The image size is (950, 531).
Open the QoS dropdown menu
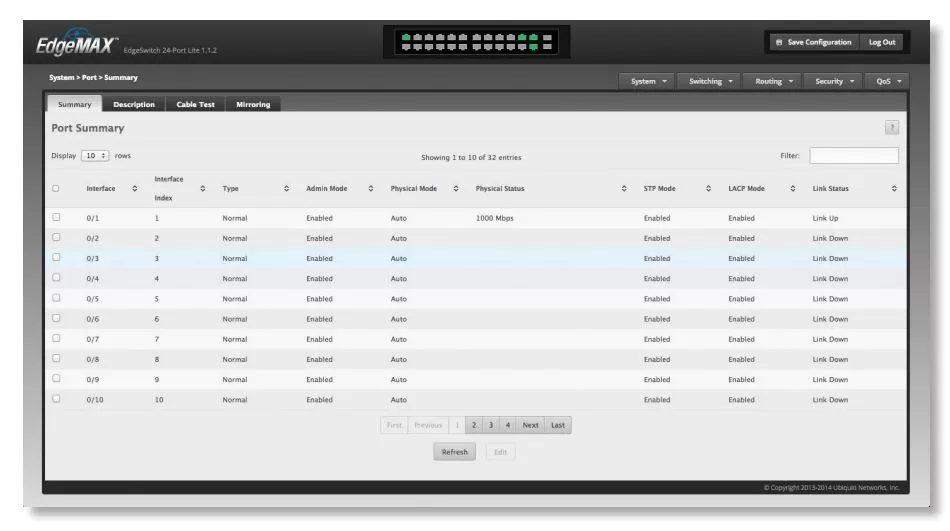888,81
